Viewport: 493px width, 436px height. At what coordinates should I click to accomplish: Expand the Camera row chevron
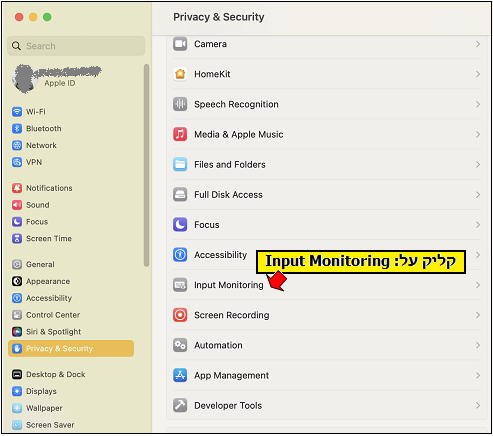click(x=478, y=44)
